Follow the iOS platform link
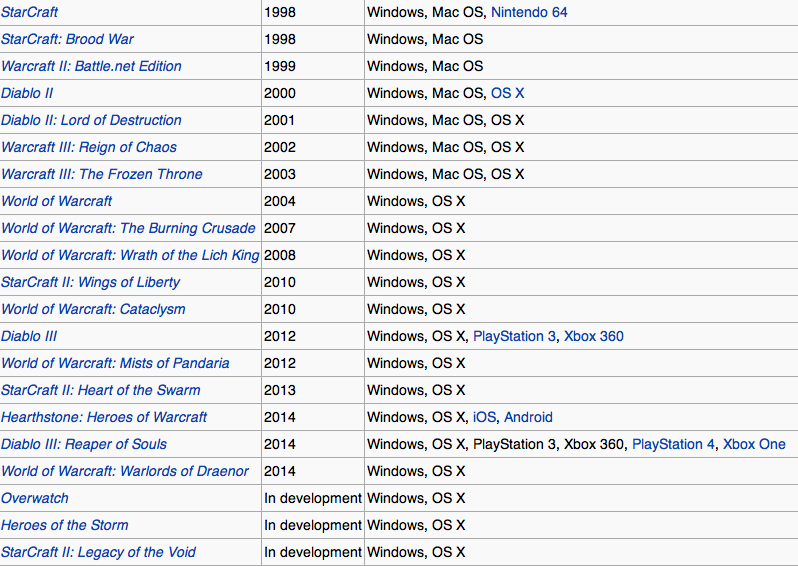Screen dimensions: 798x566 484,417
